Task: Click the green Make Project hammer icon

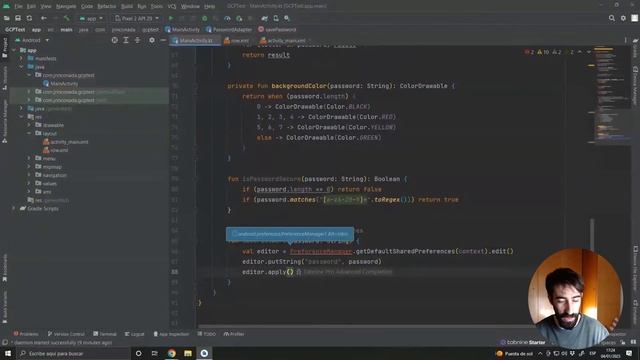Action: [67, 18]
